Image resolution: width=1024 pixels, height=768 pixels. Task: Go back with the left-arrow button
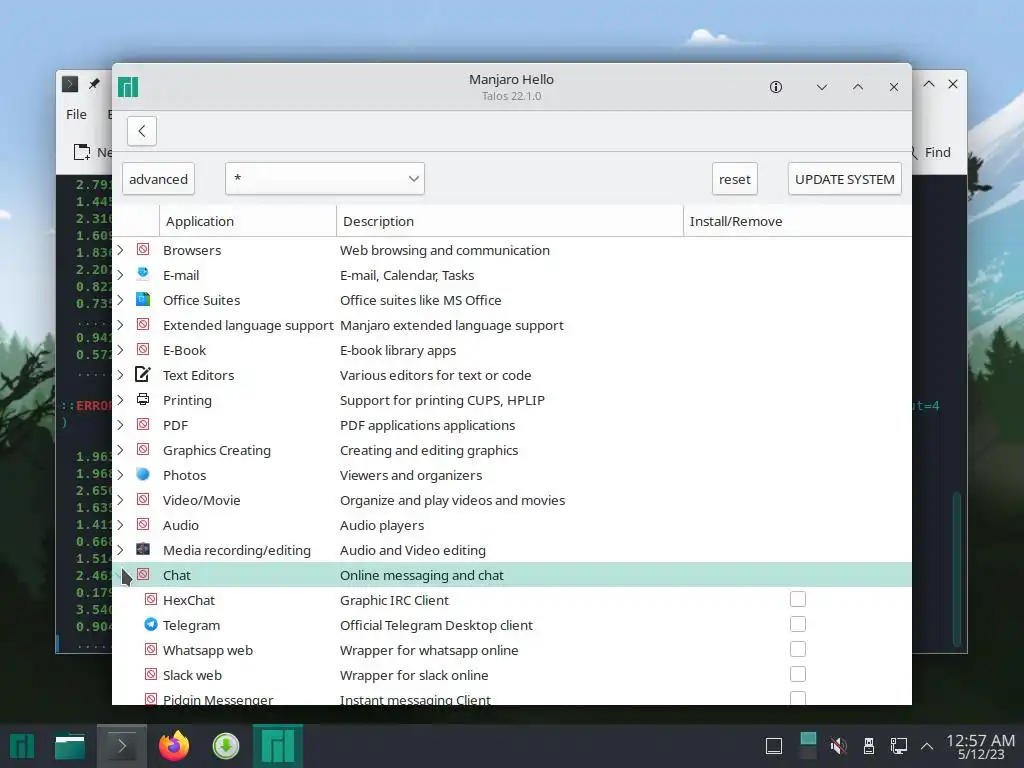[142, 131]
